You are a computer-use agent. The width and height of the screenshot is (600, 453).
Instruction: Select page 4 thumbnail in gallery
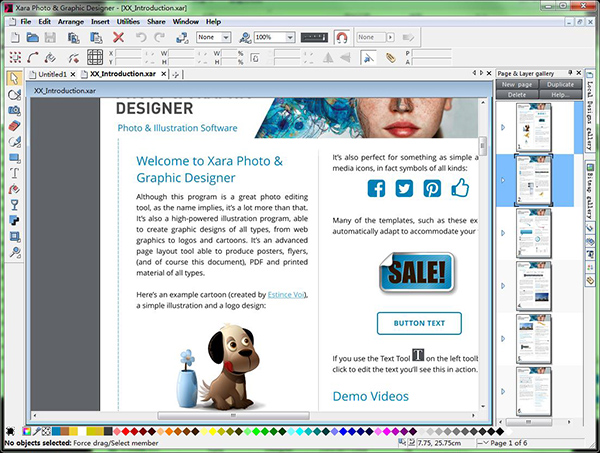pos(533,286)
